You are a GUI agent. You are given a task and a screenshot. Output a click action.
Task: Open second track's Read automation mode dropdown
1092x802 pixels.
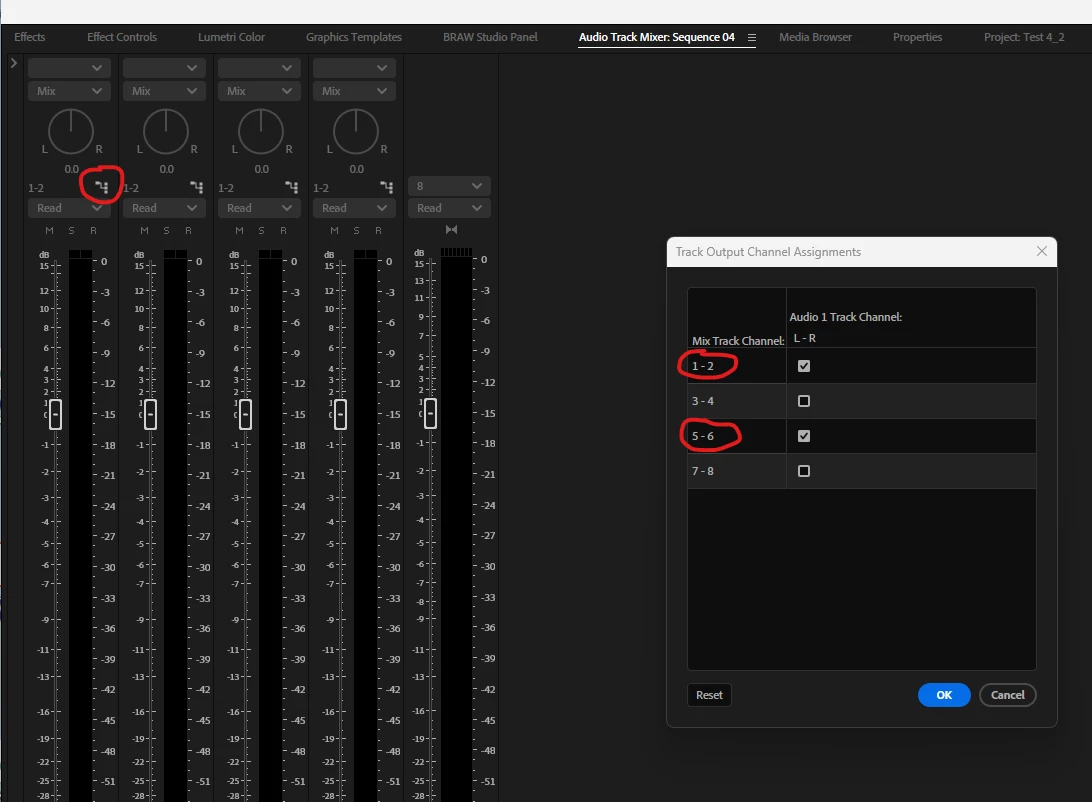163,208
